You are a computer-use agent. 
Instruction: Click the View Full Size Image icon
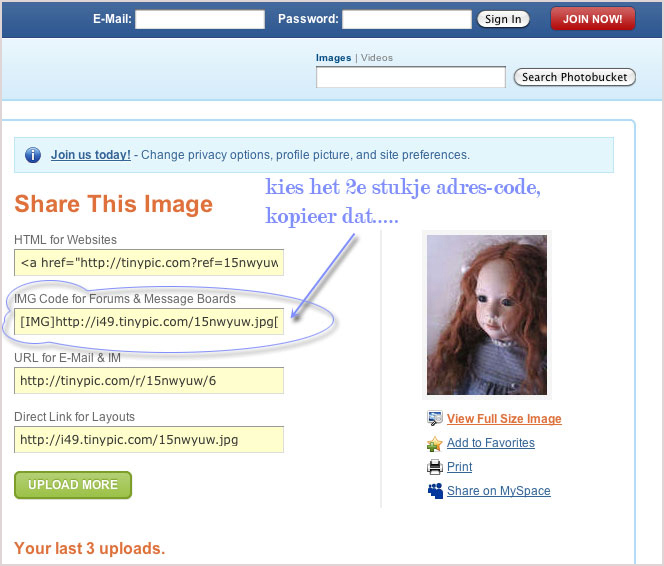pos(435,419)
